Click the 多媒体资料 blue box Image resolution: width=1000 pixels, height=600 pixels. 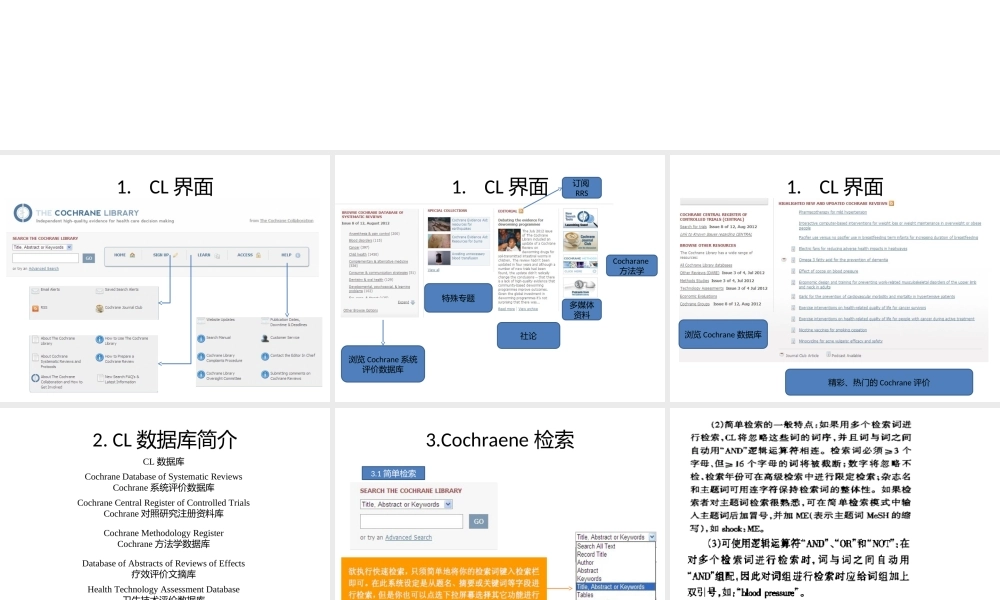coord(582,310)
